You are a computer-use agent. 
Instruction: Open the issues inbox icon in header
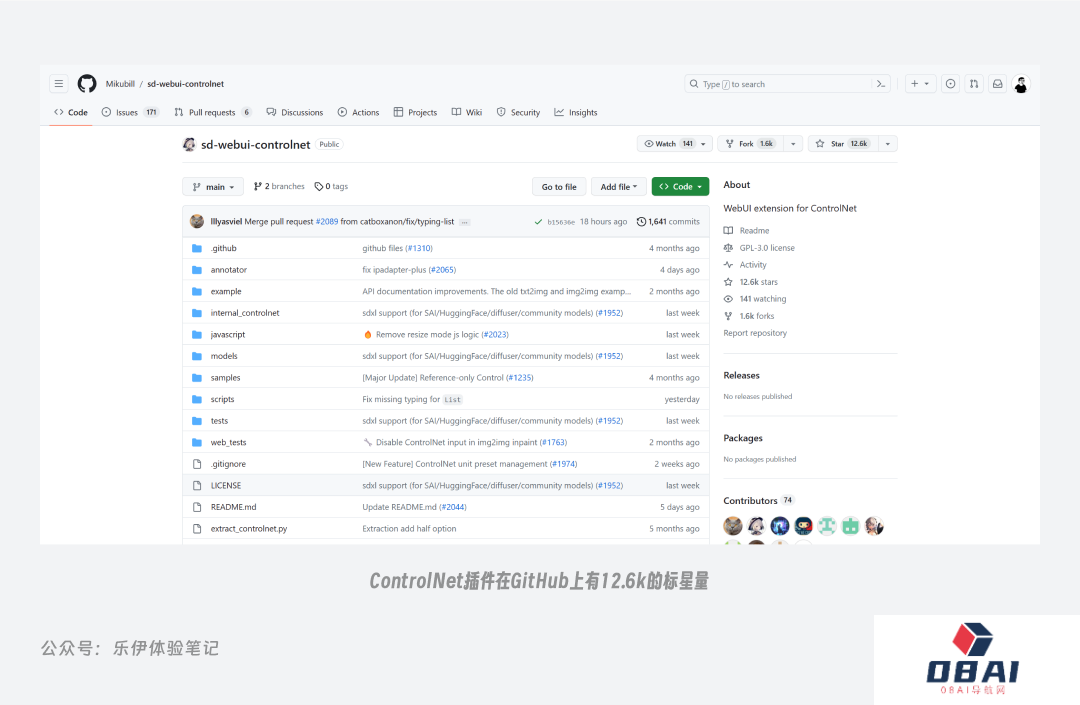(x=951, y=84)
